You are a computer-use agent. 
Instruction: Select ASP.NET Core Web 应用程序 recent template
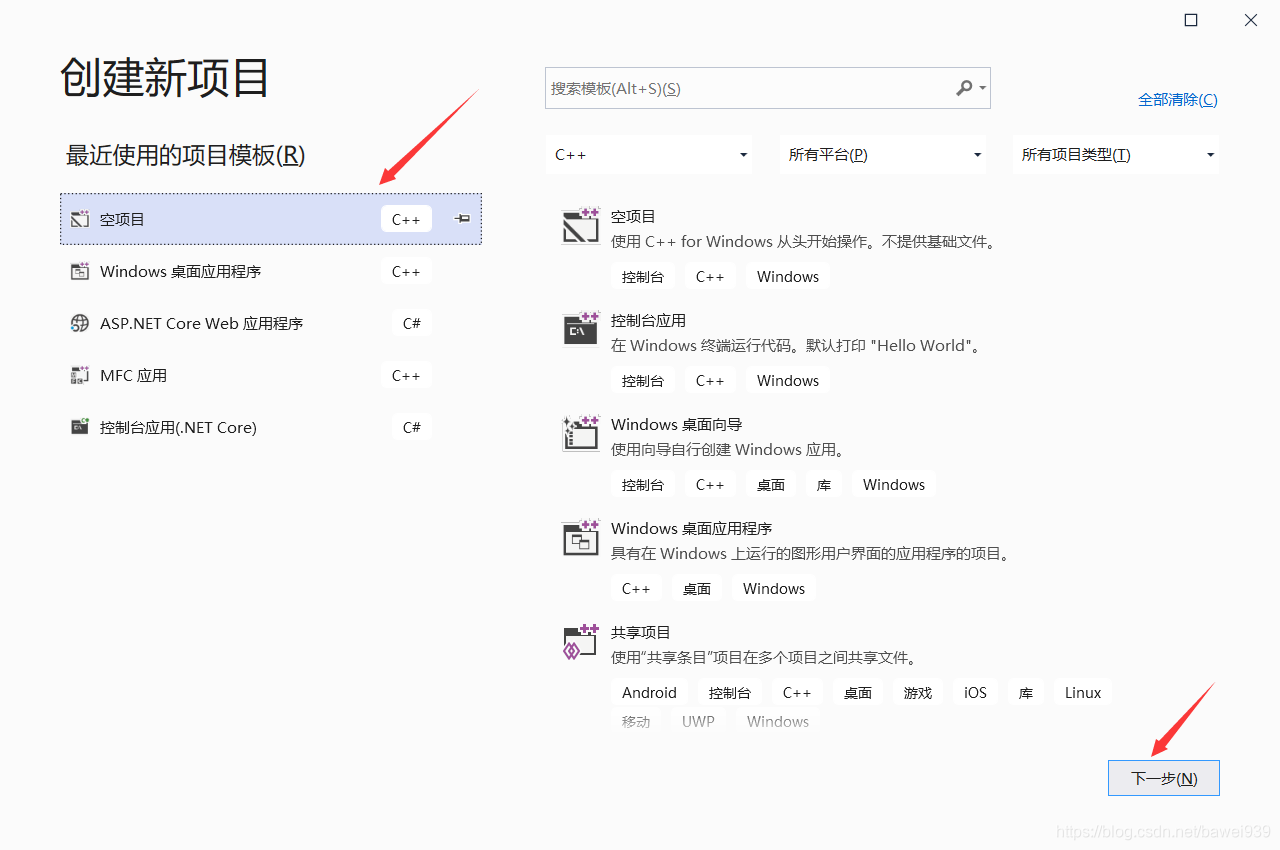coord(271,323)
